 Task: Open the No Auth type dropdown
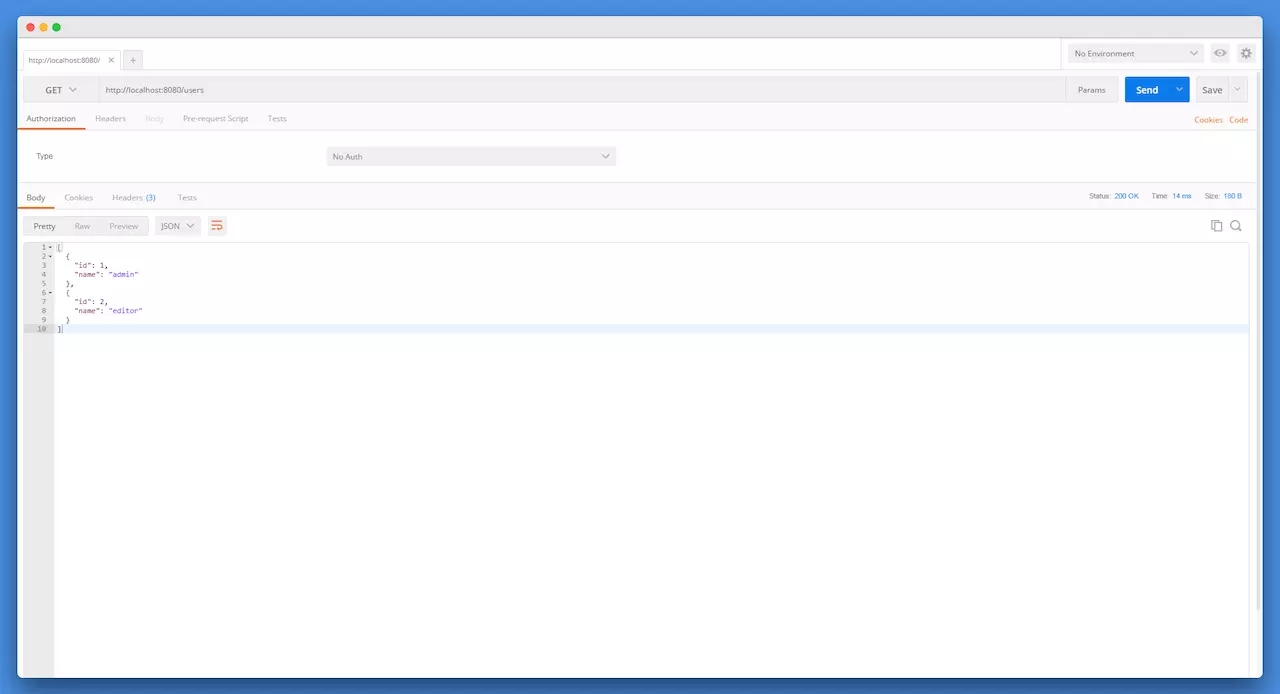pos(471,156)
